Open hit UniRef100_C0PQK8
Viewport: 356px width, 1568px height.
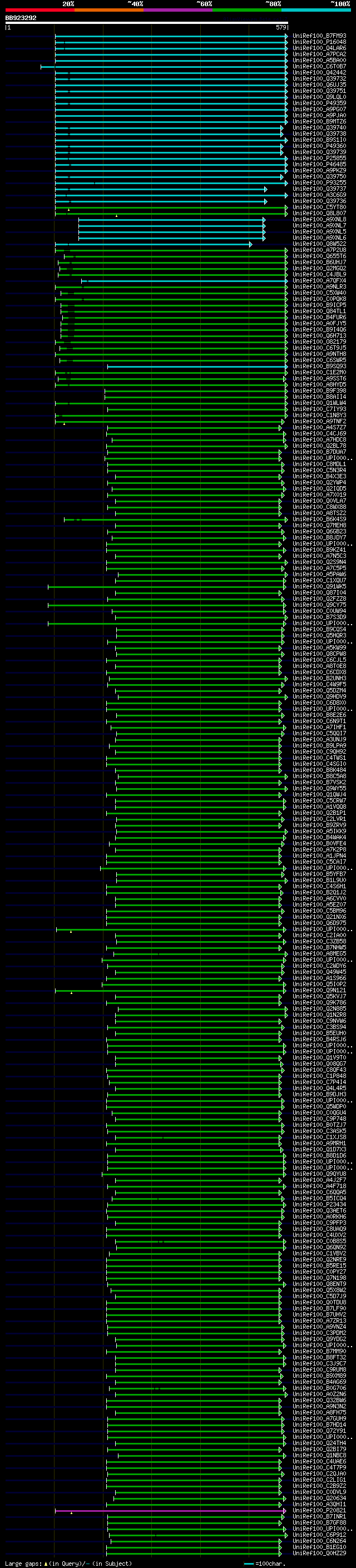[319, 299]
